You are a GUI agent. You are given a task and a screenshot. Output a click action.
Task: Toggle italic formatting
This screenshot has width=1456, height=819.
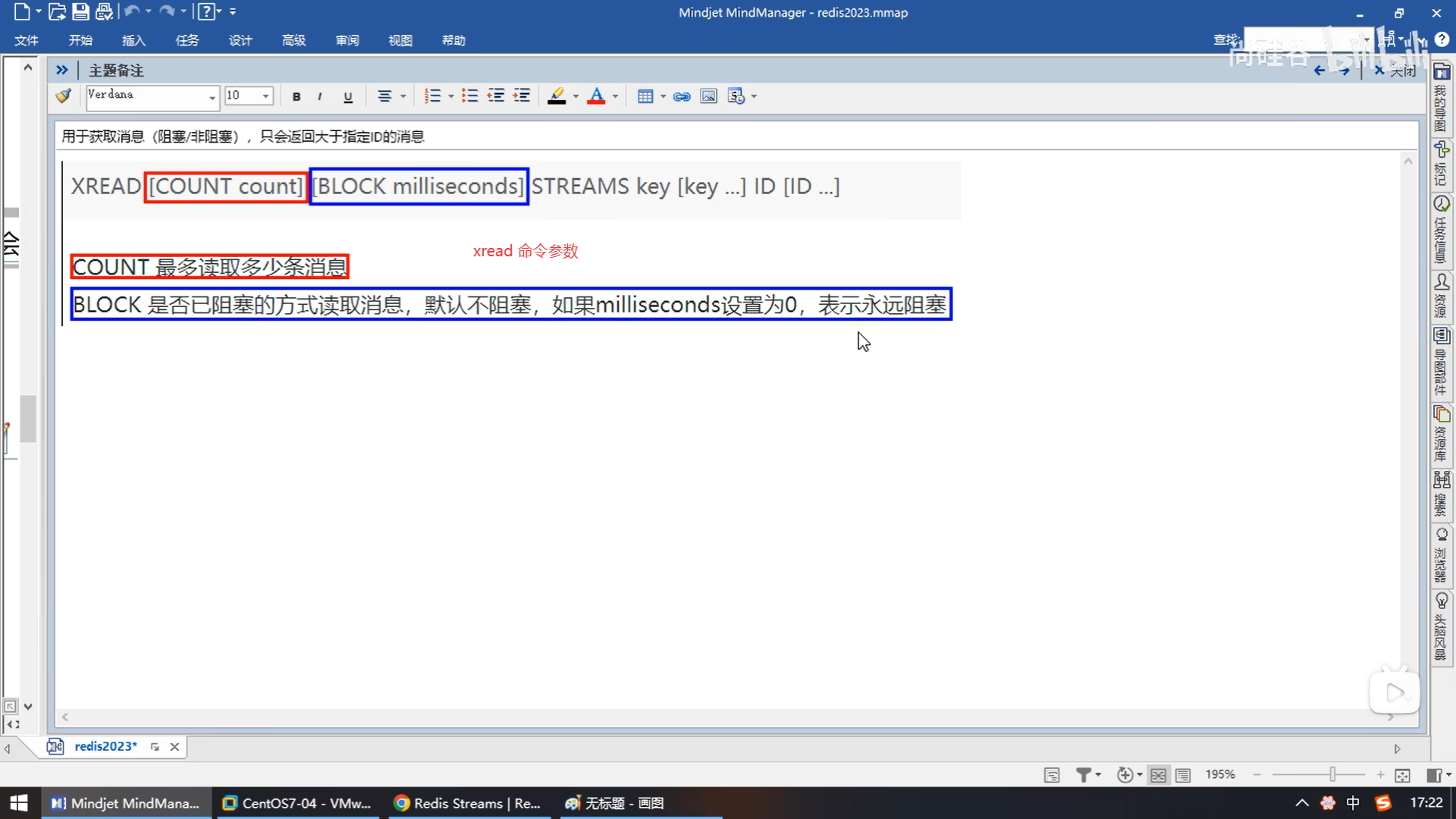point(320,96)
